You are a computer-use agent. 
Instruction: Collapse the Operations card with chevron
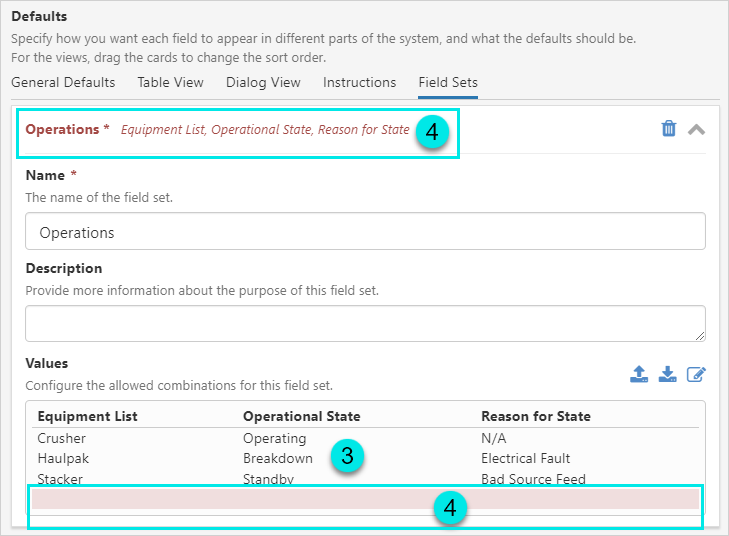pyautogui.click(x=697, y=129)
